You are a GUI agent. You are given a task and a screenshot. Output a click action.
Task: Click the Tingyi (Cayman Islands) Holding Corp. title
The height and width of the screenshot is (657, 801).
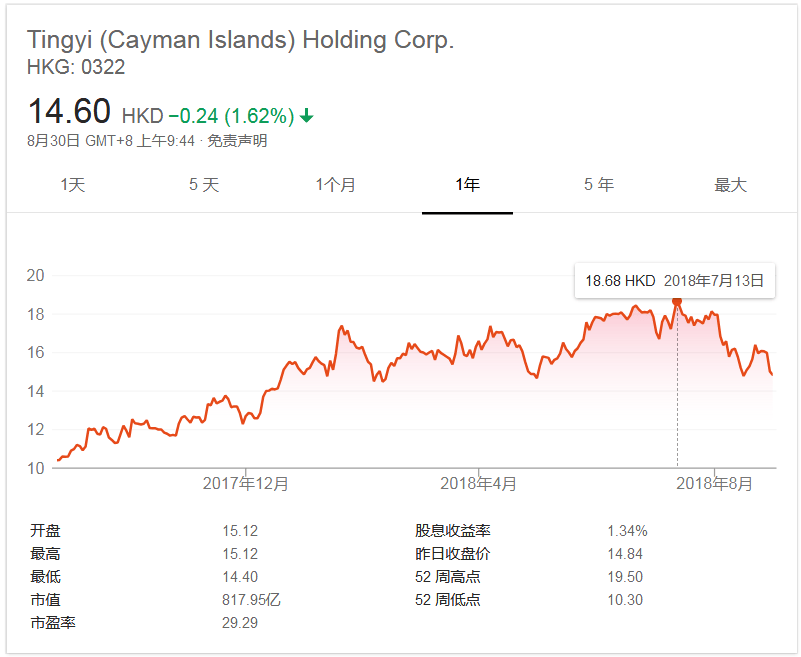pyautogui.click(x=240, y=41)
